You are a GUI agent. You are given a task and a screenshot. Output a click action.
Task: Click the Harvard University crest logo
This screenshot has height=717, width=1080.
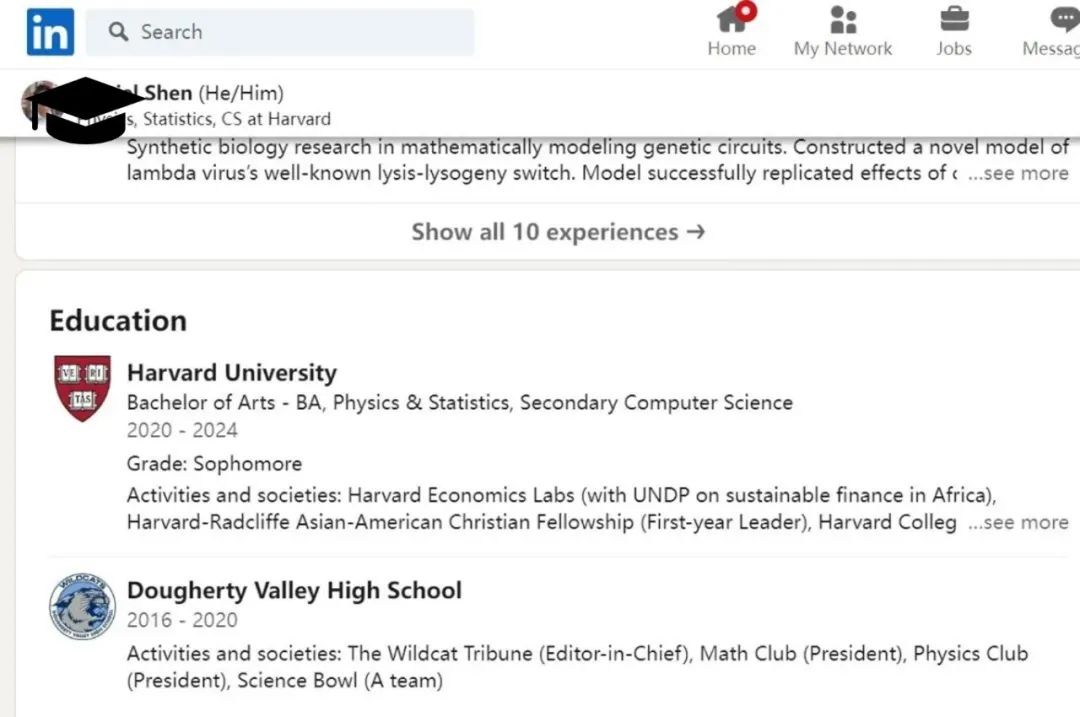(x=82, y=387)
